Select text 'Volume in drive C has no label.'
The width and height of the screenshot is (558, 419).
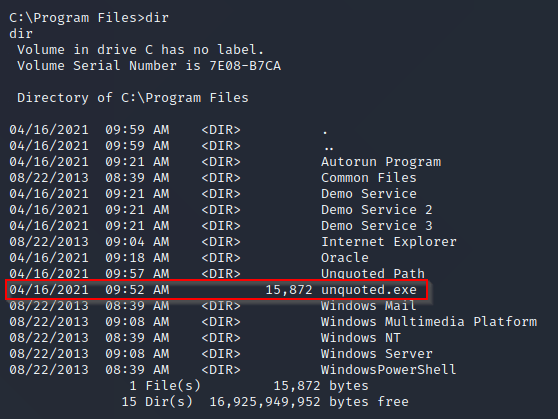pyautogui.click(x=141, y=50)
